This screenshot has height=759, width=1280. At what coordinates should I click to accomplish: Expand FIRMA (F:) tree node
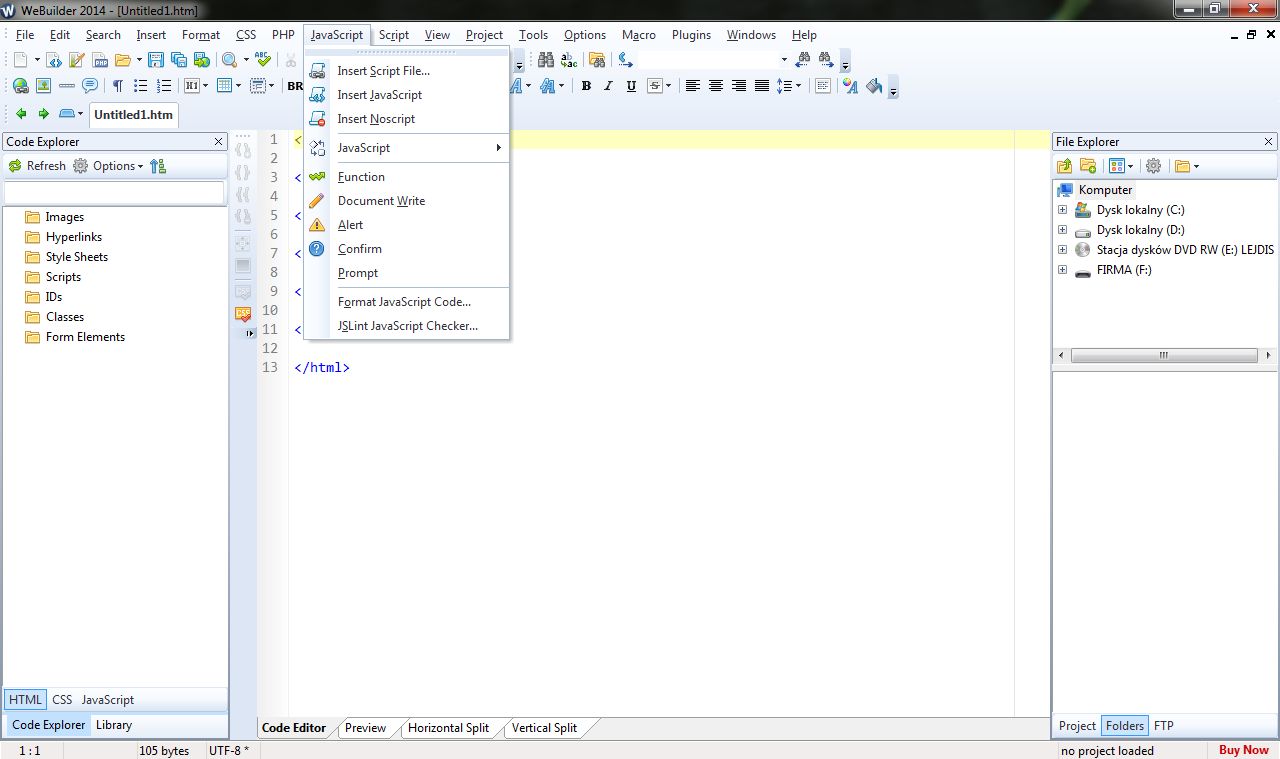coord(1062,270)
